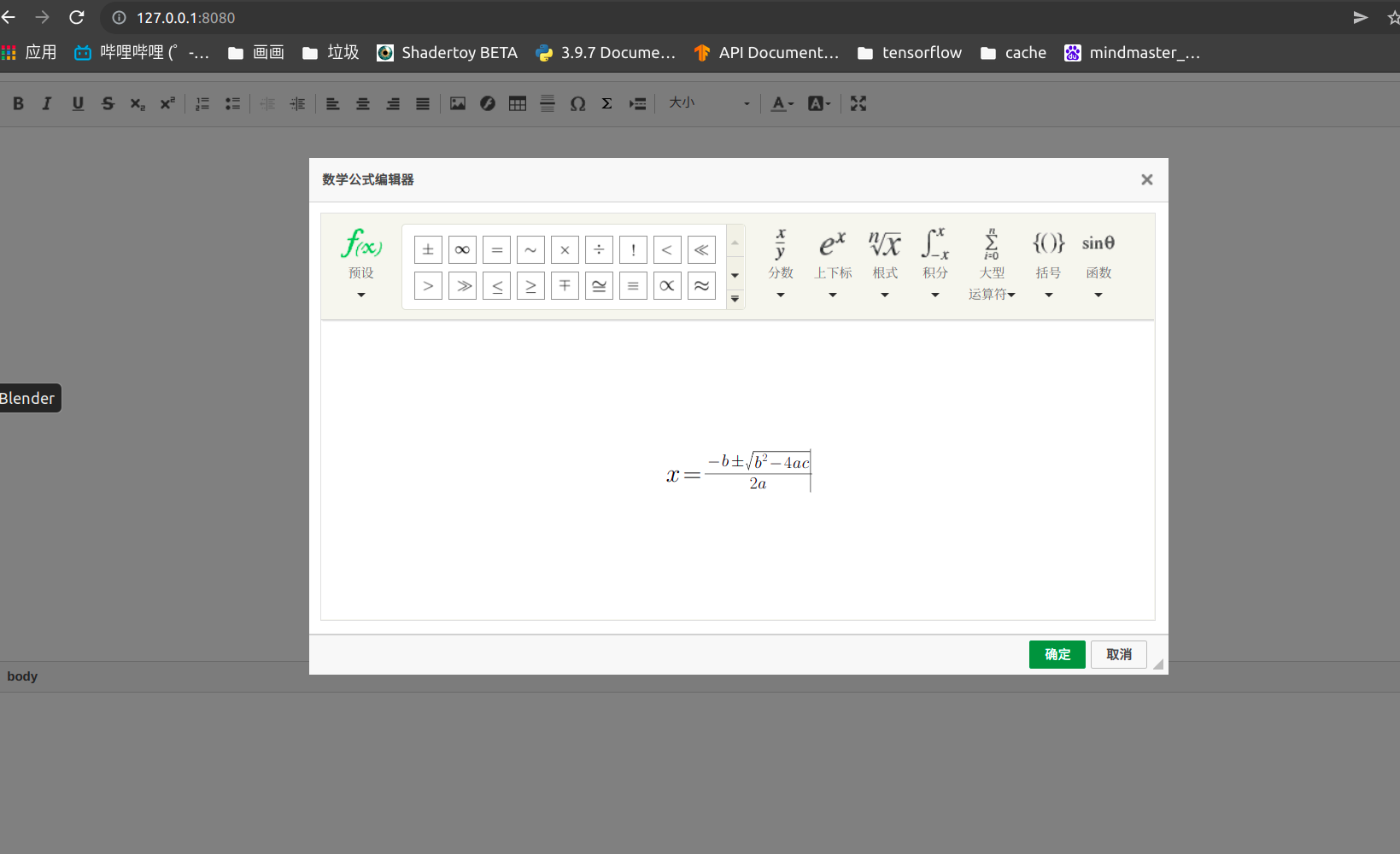Open the sinθ 函数 function menu
Screen dimensions: 1400x854
1098,265
